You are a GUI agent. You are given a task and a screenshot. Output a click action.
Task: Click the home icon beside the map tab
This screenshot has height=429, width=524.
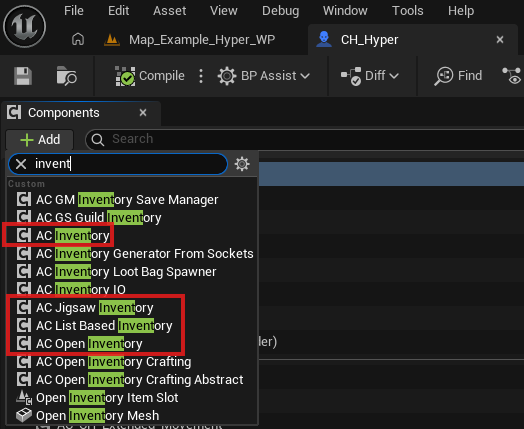[78, 39]
